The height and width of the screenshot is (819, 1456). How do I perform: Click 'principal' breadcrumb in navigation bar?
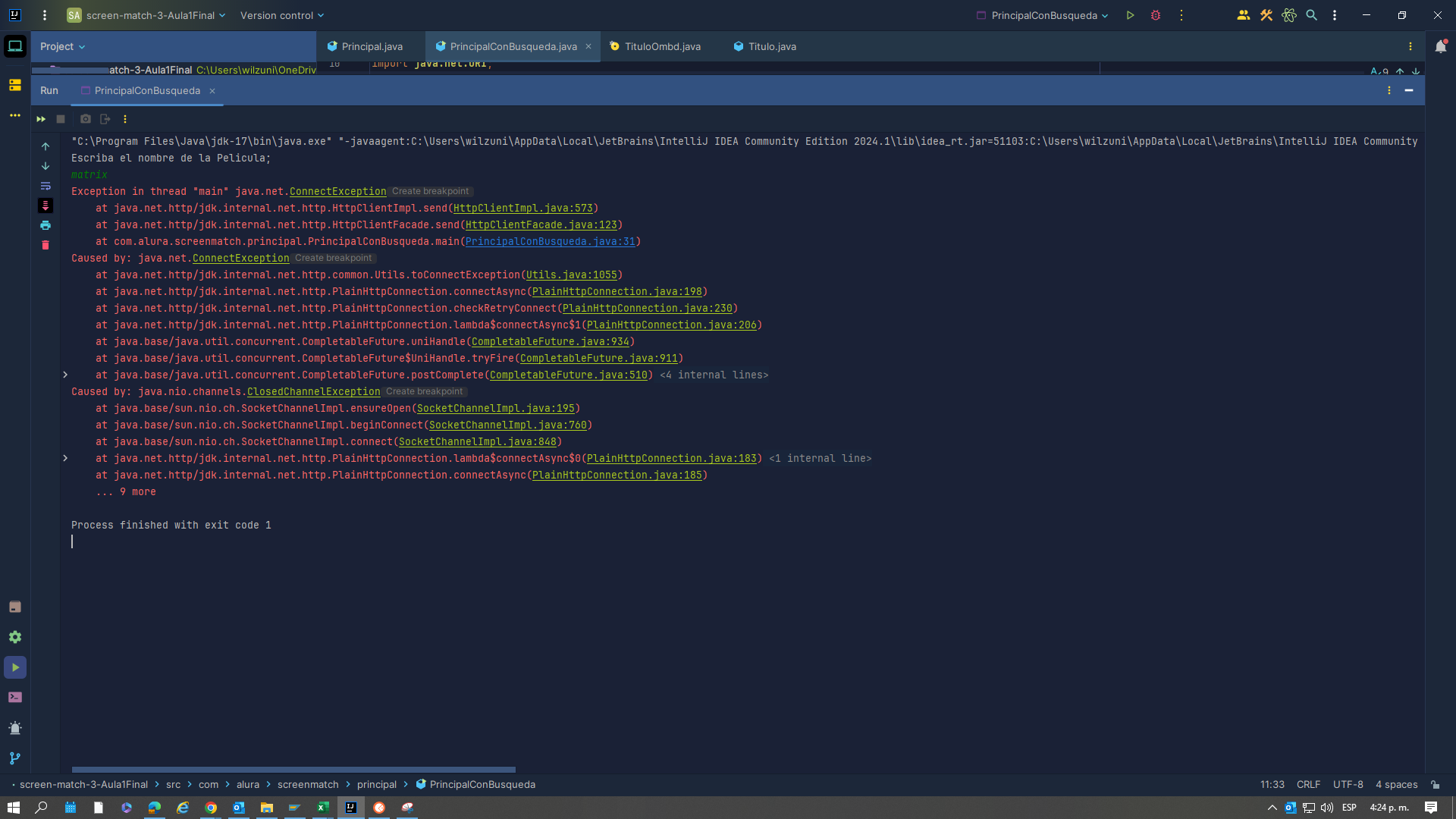[x=377, y=785]
